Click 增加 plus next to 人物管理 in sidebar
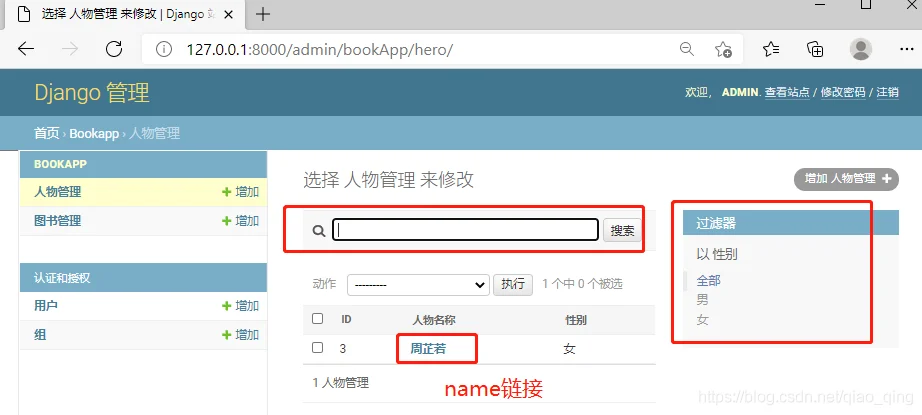922x415 pixels. [x=240, y=192]
